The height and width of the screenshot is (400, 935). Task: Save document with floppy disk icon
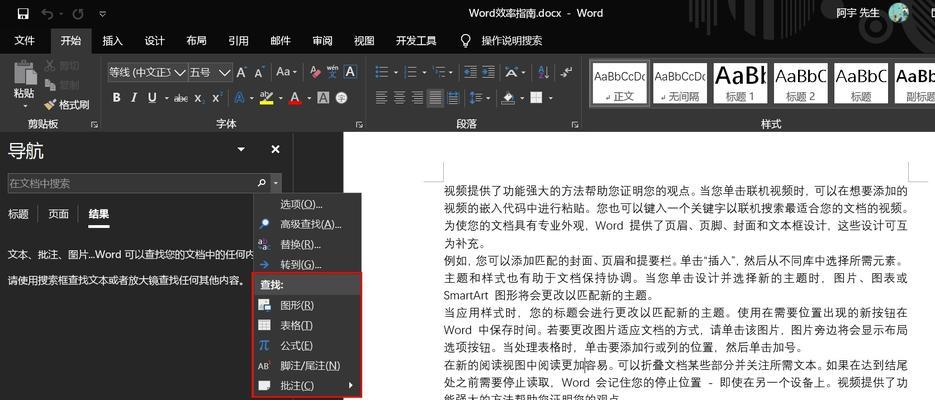coord(23,13)
